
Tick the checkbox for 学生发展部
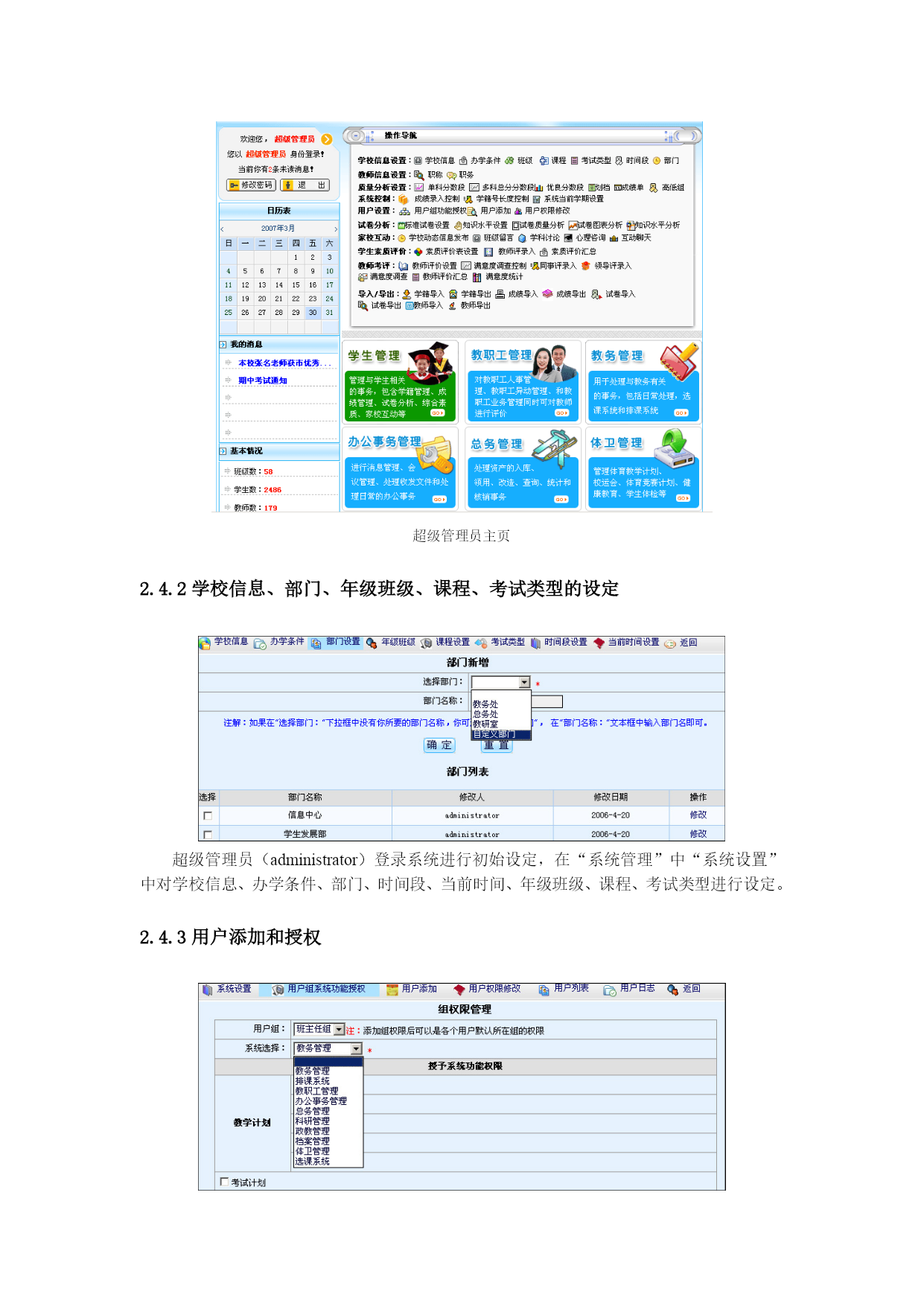click(x=208, y=835)
